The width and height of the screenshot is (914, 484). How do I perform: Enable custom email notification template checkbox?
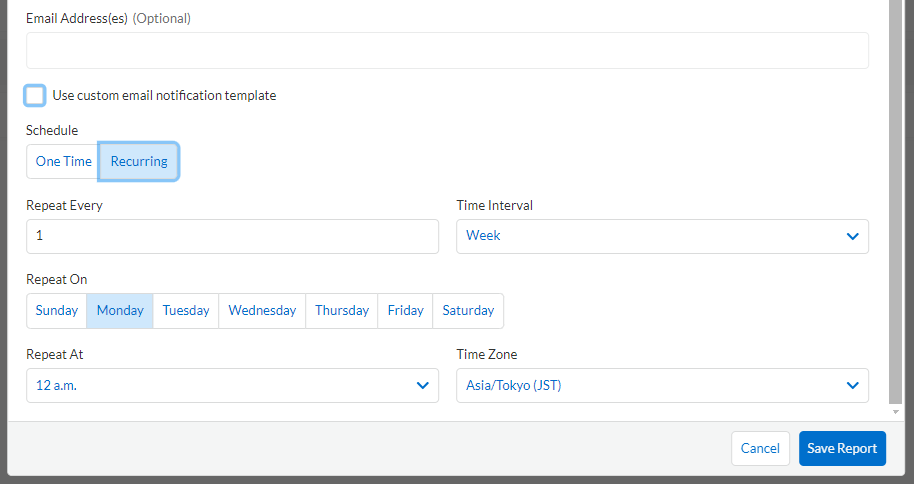35,96
